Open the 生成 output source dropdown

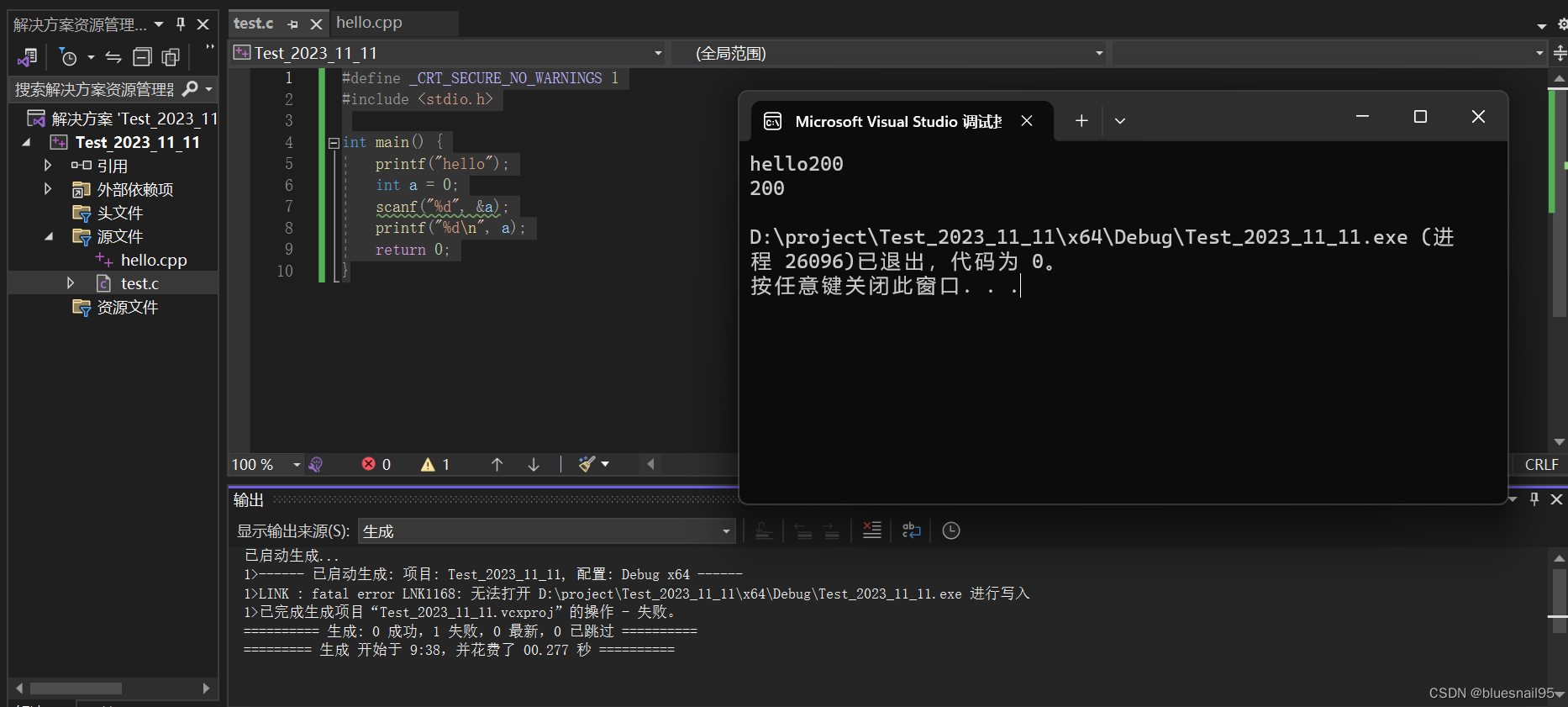547,531
